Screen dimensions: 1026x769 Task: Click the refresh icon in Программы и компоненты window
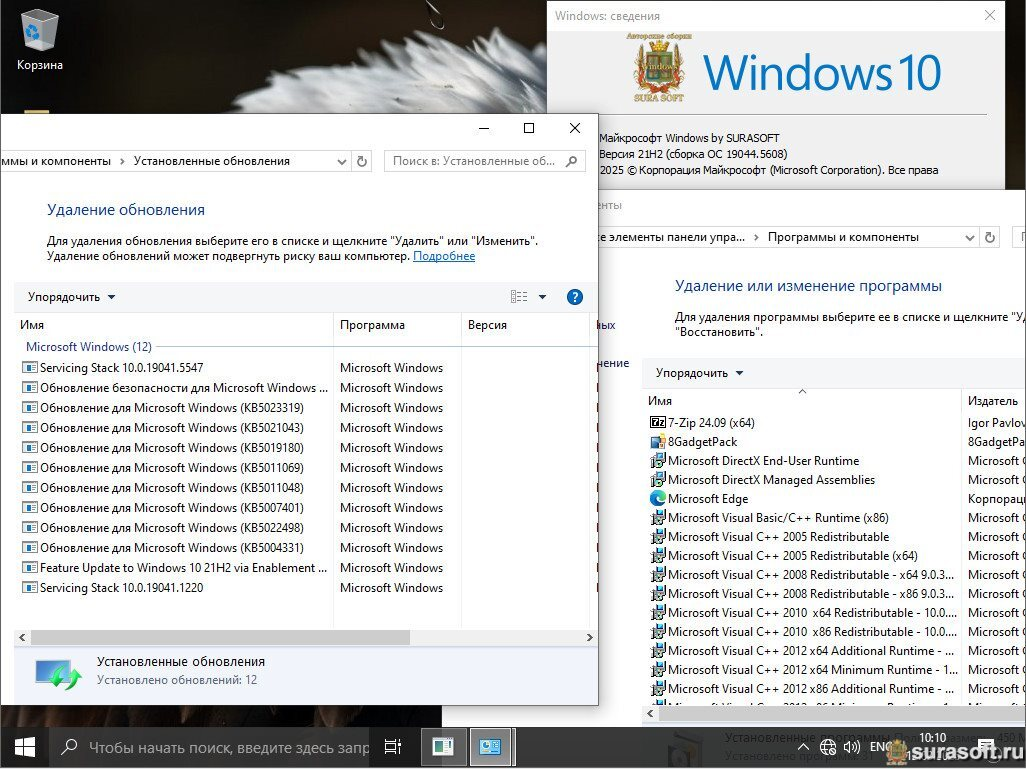point(990,238)
